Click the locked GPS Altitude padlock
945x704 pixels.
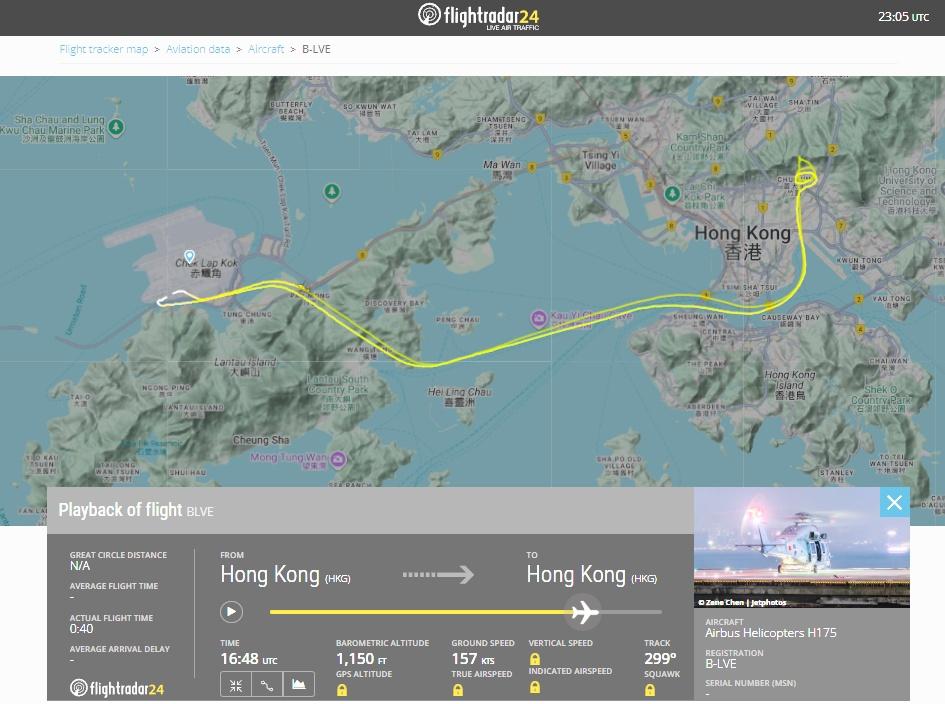pos(342,690)
